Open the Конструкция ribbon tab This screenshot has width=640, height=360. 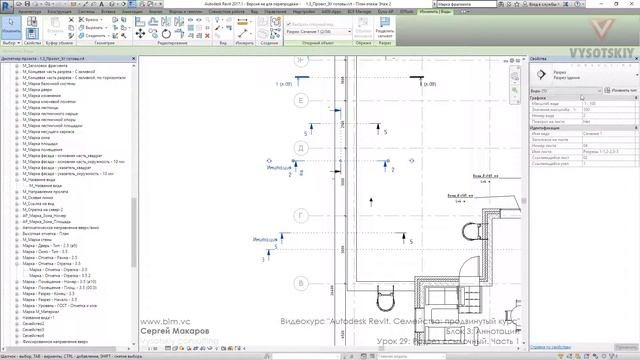click(59, 11)
